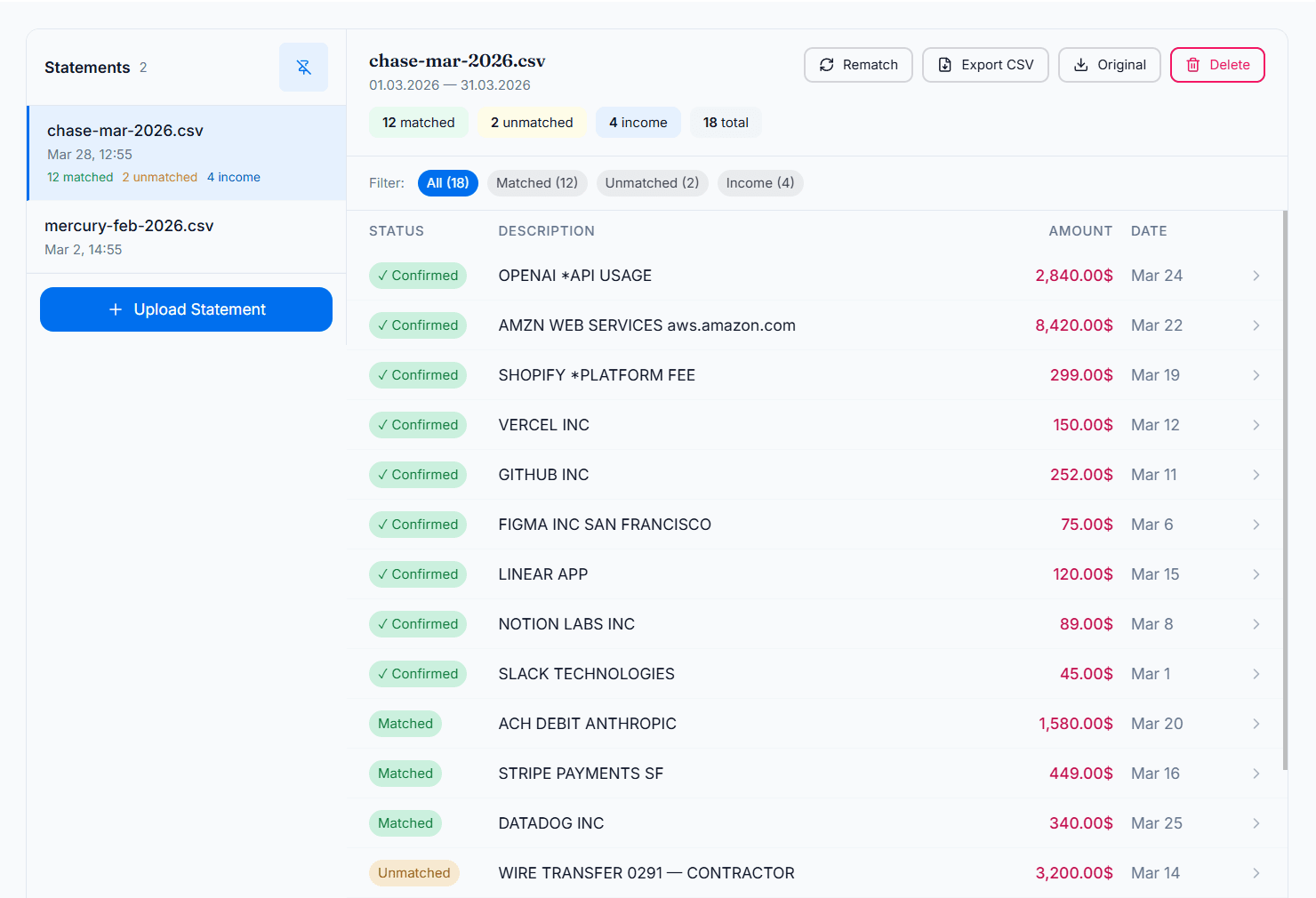This screenshot has height=898, width=1316.
Task: Click the 12 matched summary badge
Action: coord(419,123)
